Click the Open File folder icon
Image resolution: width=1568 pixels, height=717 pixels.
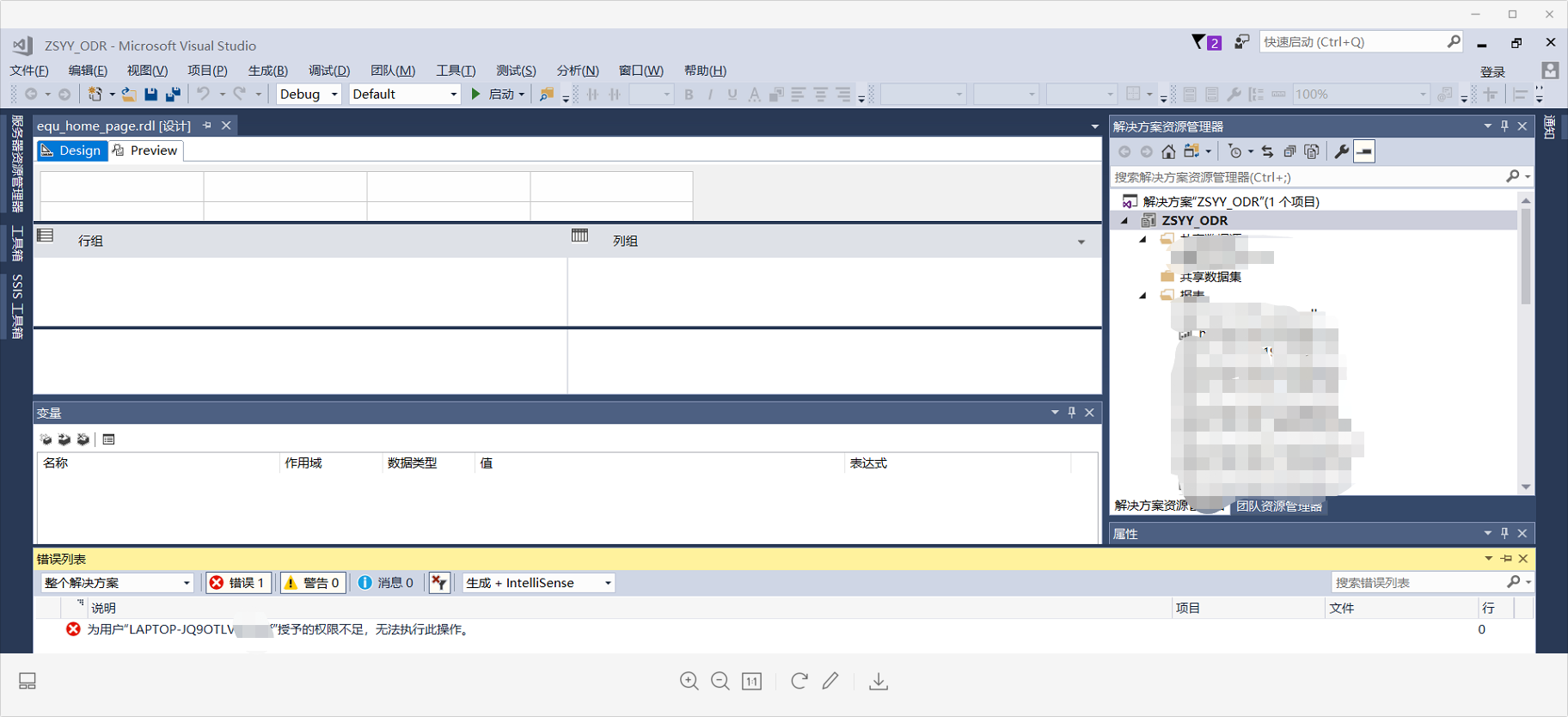tap(129, 94)
